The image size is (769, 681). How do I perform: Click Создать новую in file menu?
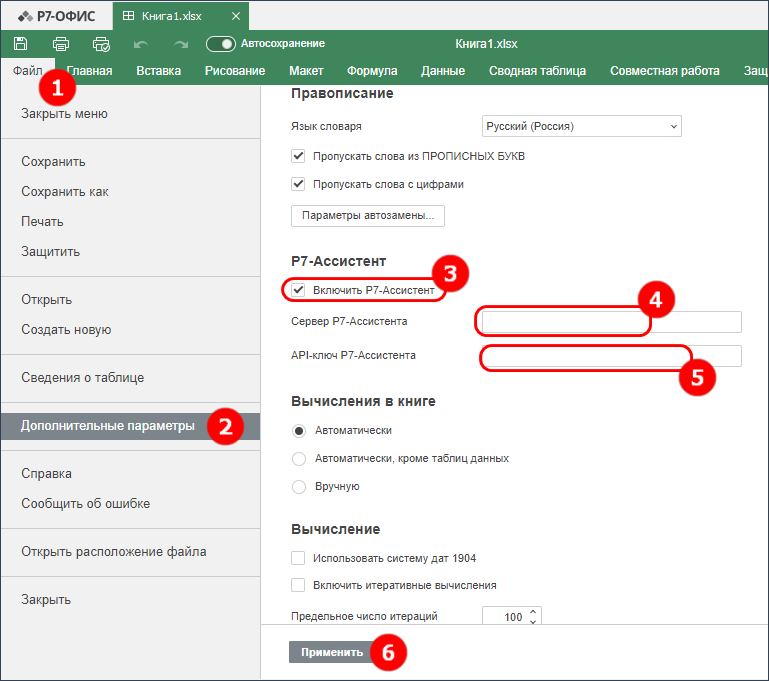66,329
